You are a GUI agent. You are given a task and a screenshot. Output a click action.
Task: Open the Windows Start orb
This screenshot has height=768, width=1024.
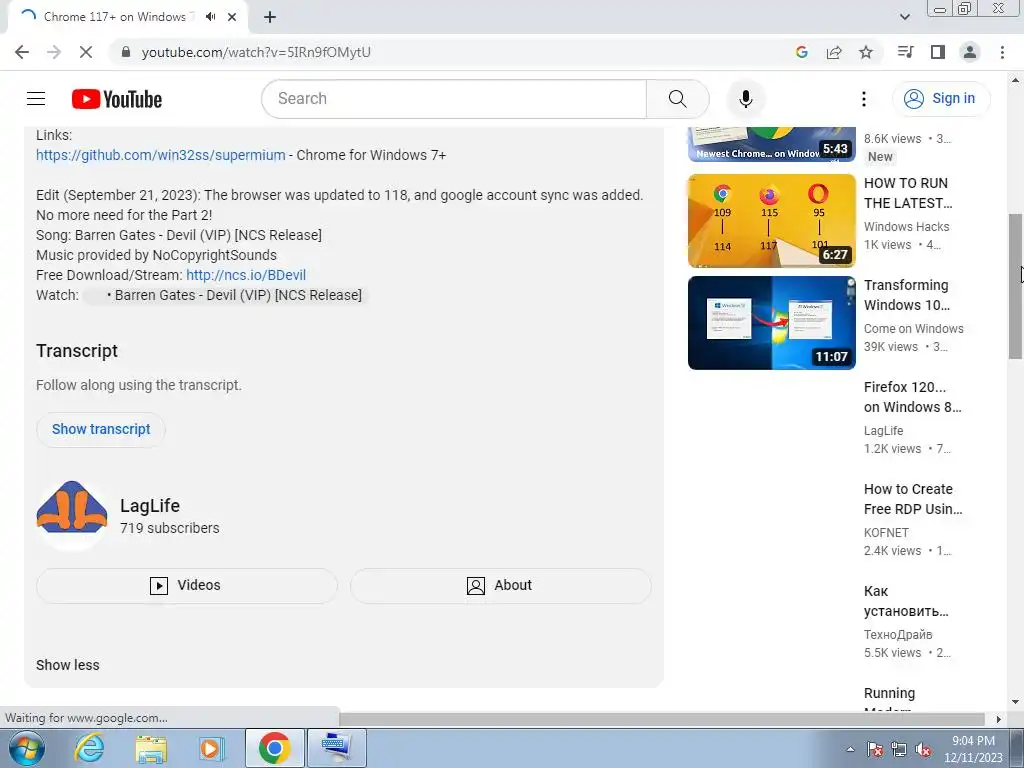coord(26,748)
